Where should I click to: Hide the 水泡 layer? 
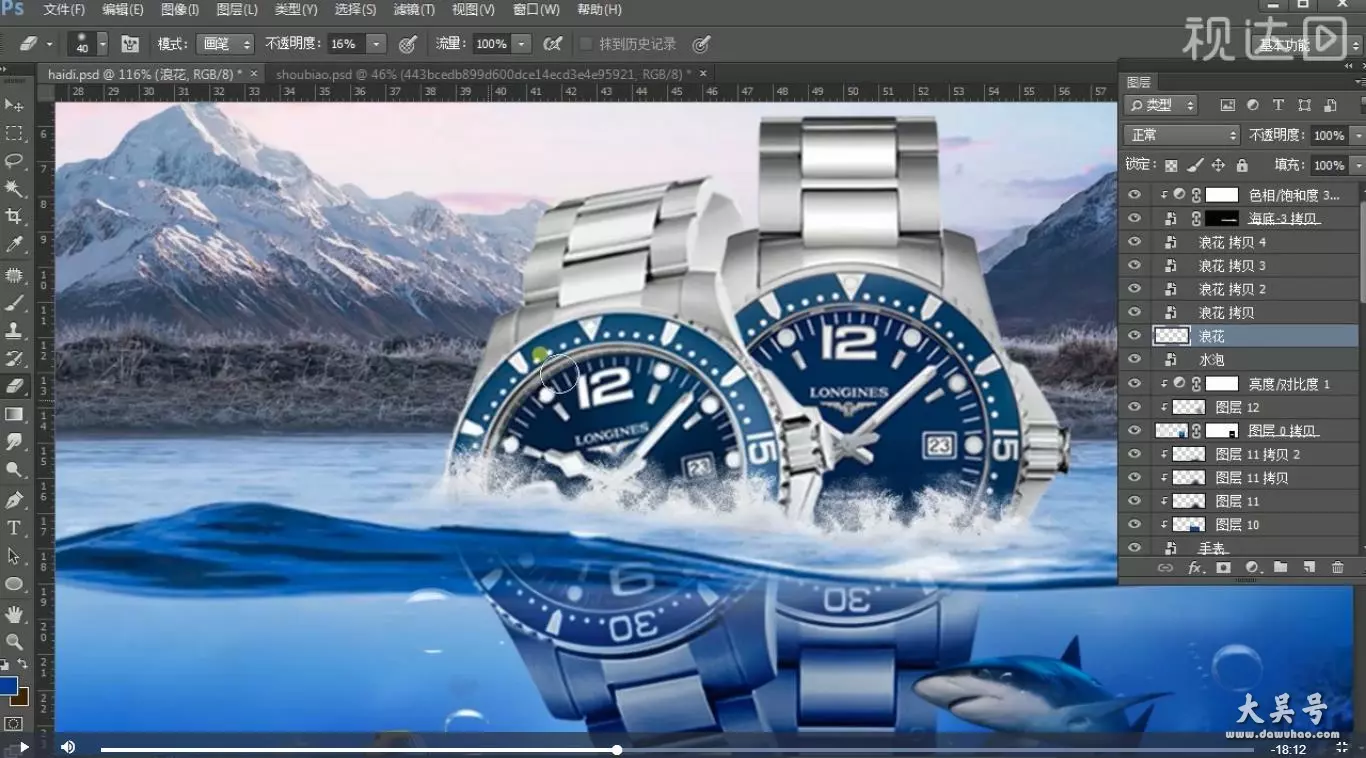tap(1134, 359)
